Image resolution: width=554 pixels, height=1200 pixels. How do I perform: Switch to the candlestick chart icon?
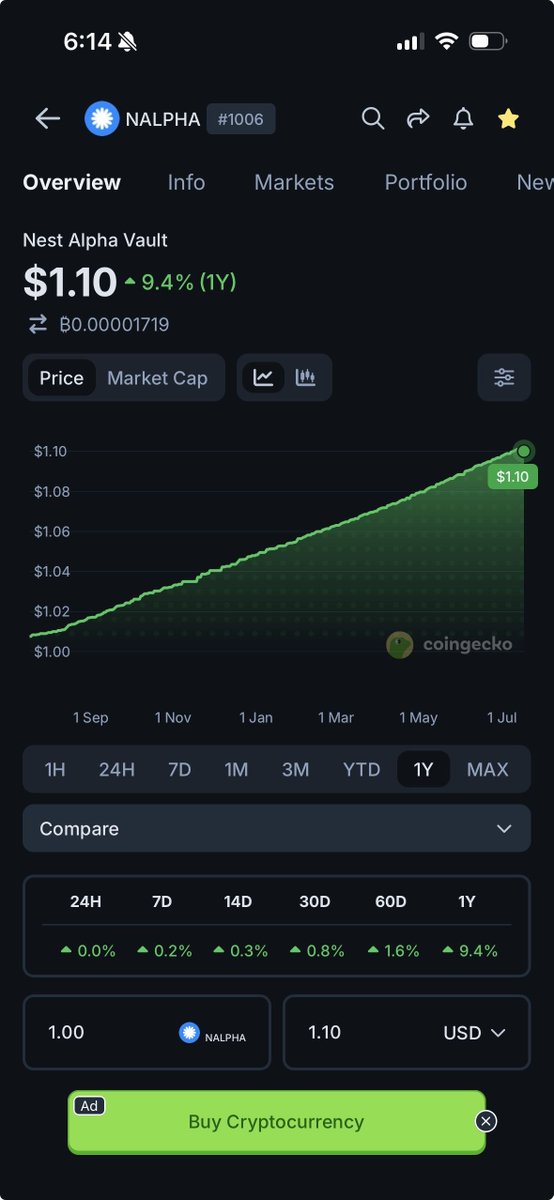[x=306, y=377]
